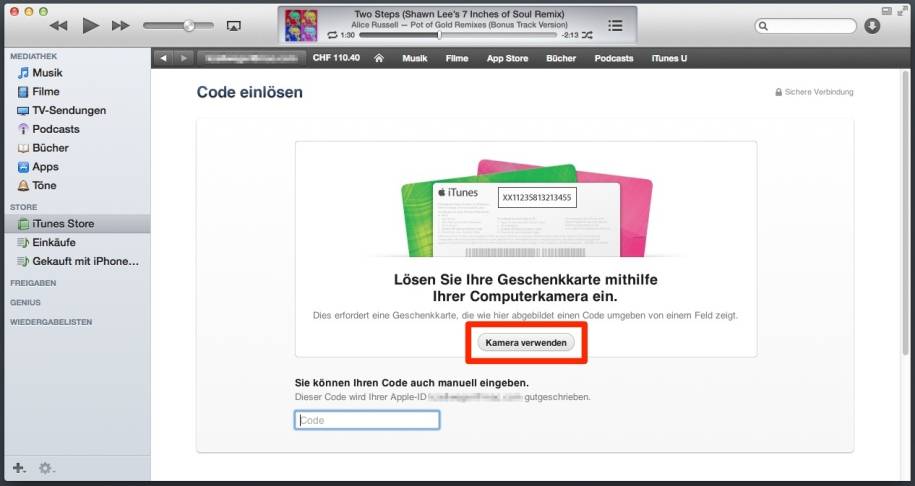Switch to the mini player icon
The width and height of the screenshot is (915, 486).
click(887, 11)
